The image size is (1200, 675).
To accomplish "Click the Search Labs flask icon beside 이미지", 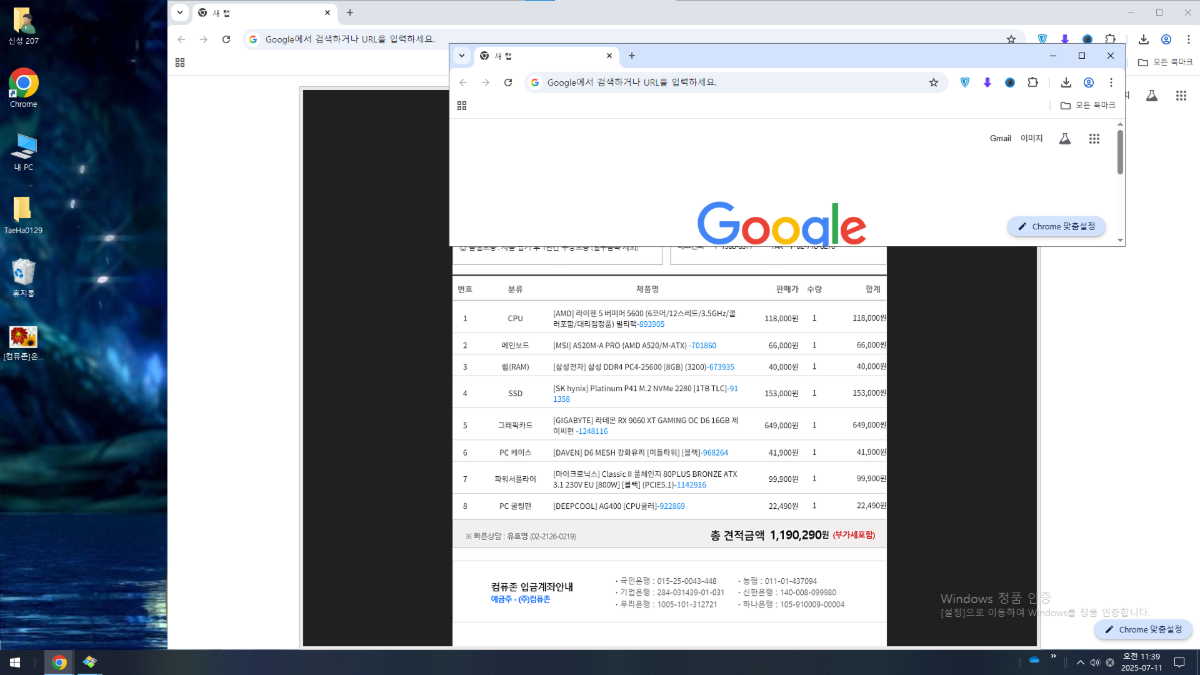I will [x=1065, y=139].
